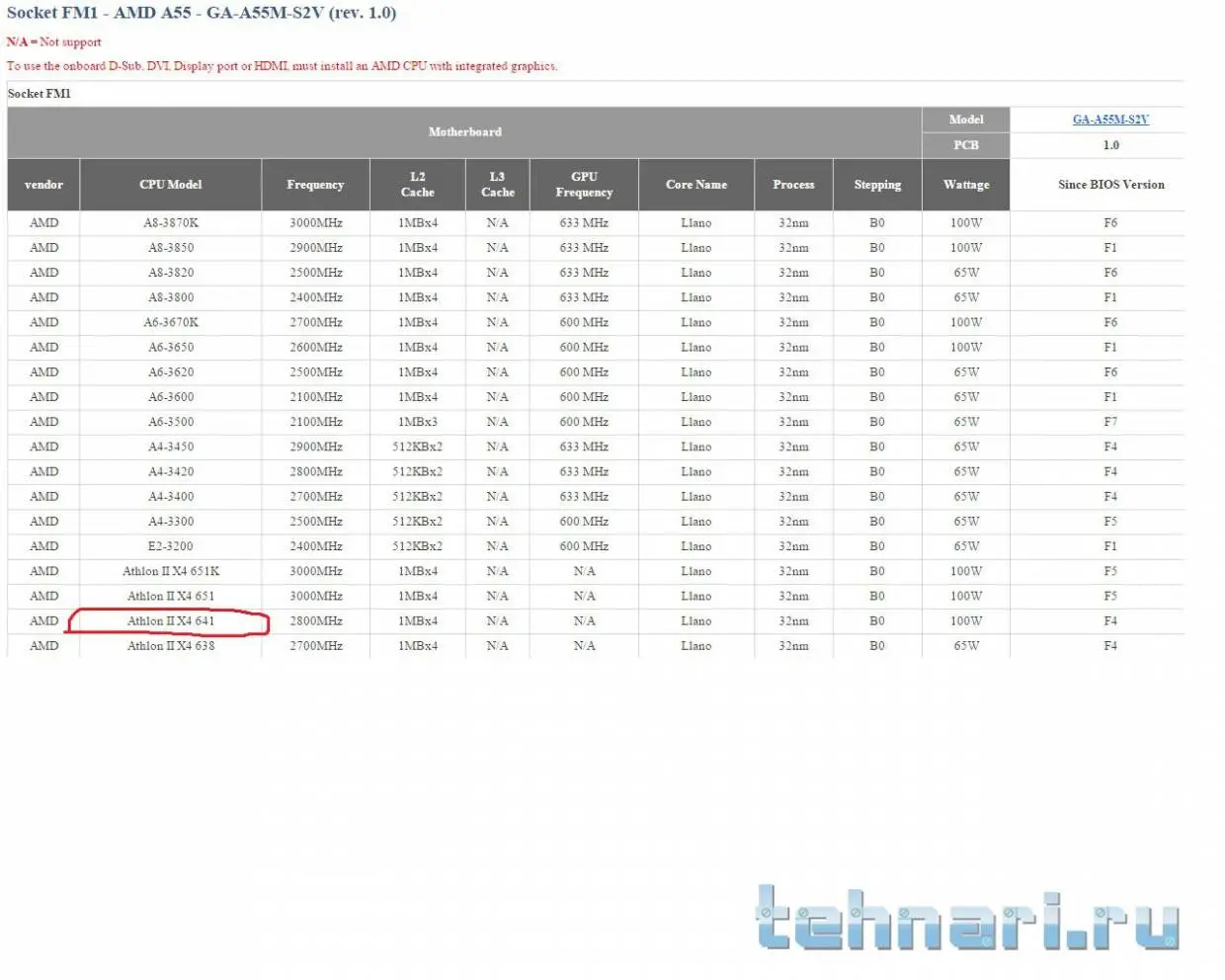Select the A4-3300 CPU model cell
This screenshot has height=980, width=1225.
click(171, 522)
